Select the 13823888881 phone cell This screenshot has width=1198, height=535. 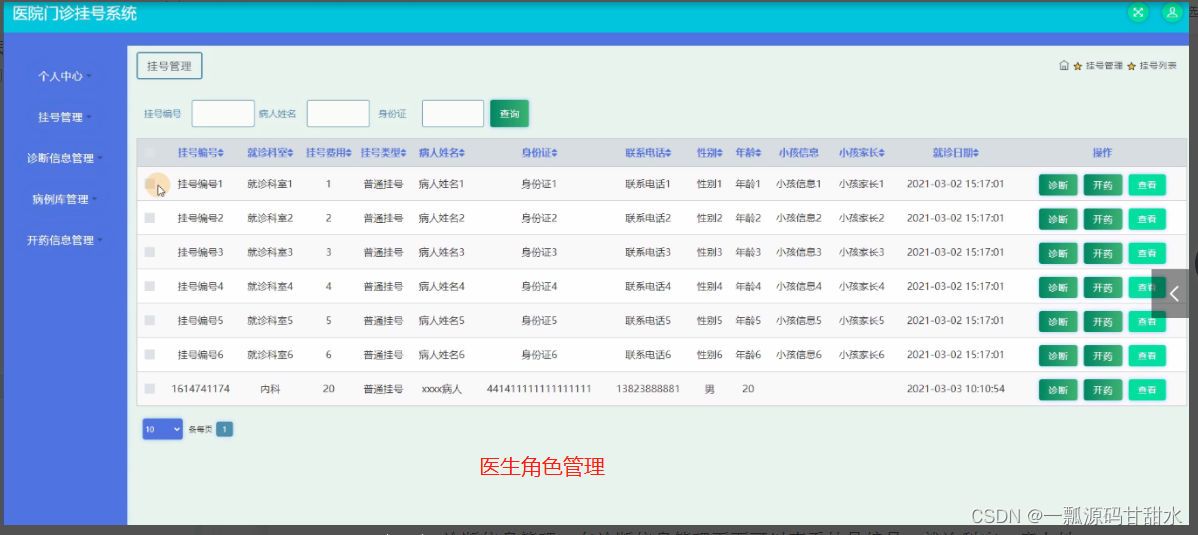pyautogui.click(x=648, y=389)
